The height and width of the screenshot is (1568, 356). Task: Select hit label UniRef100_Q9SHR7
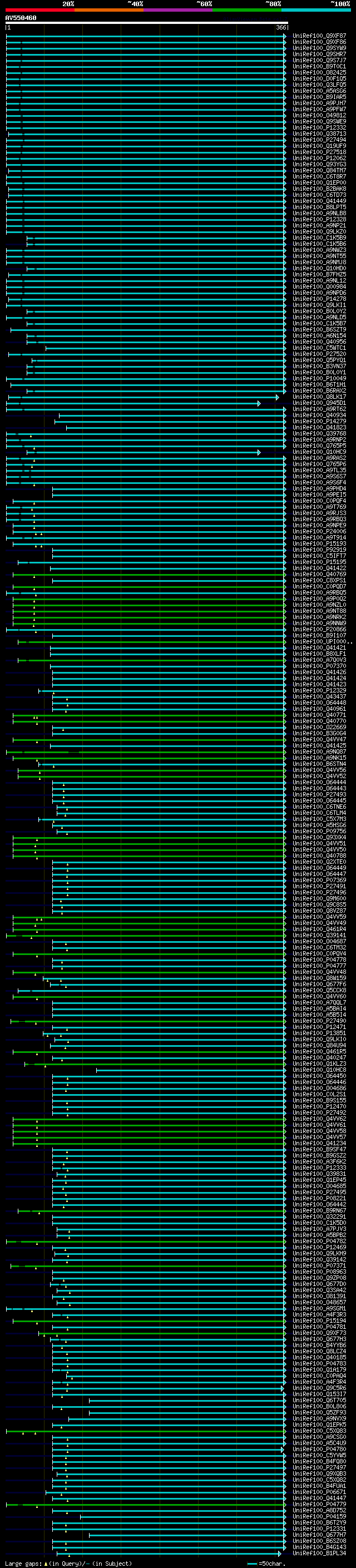pyautogui.click(x=319, y=54)
